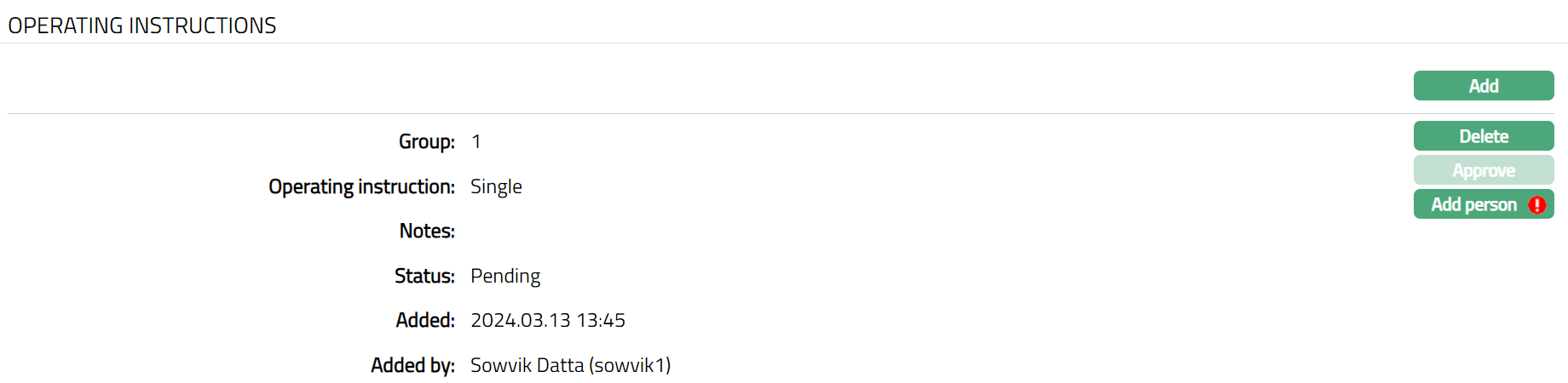
Task: Click the name Sowvik Datta
Action: click(x=527, y=365)
